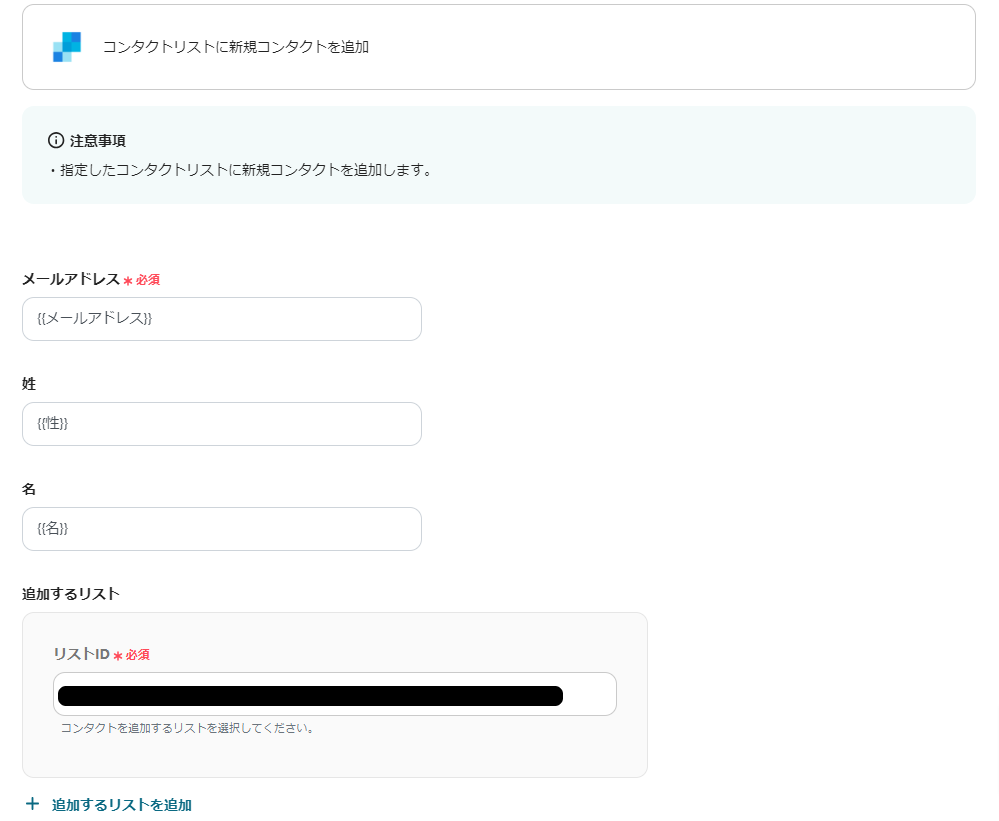This screenshot has width=999, height=821.
Task: Click the info icon beside 注意事項
Action: (56, 140)
